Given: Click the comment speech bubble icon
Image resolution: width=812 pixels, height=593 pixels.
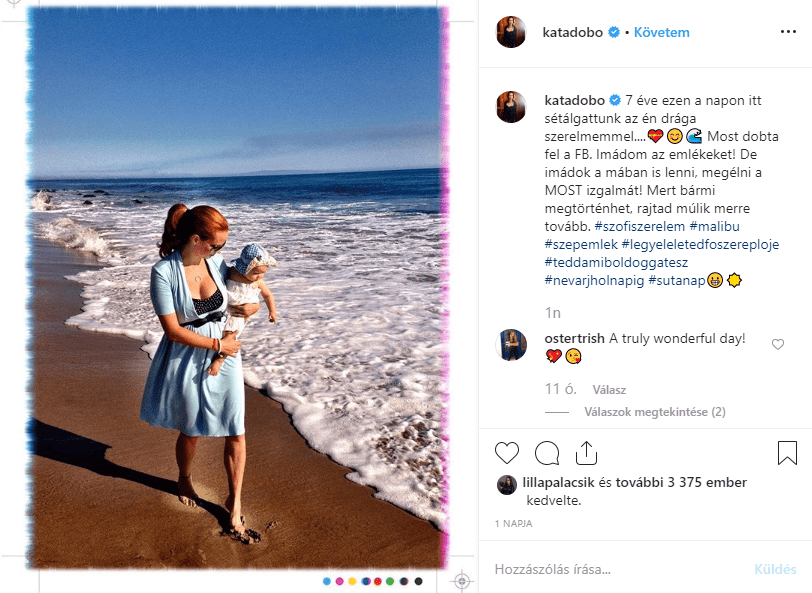Looking at the screenshot, I should coord(546,453).
